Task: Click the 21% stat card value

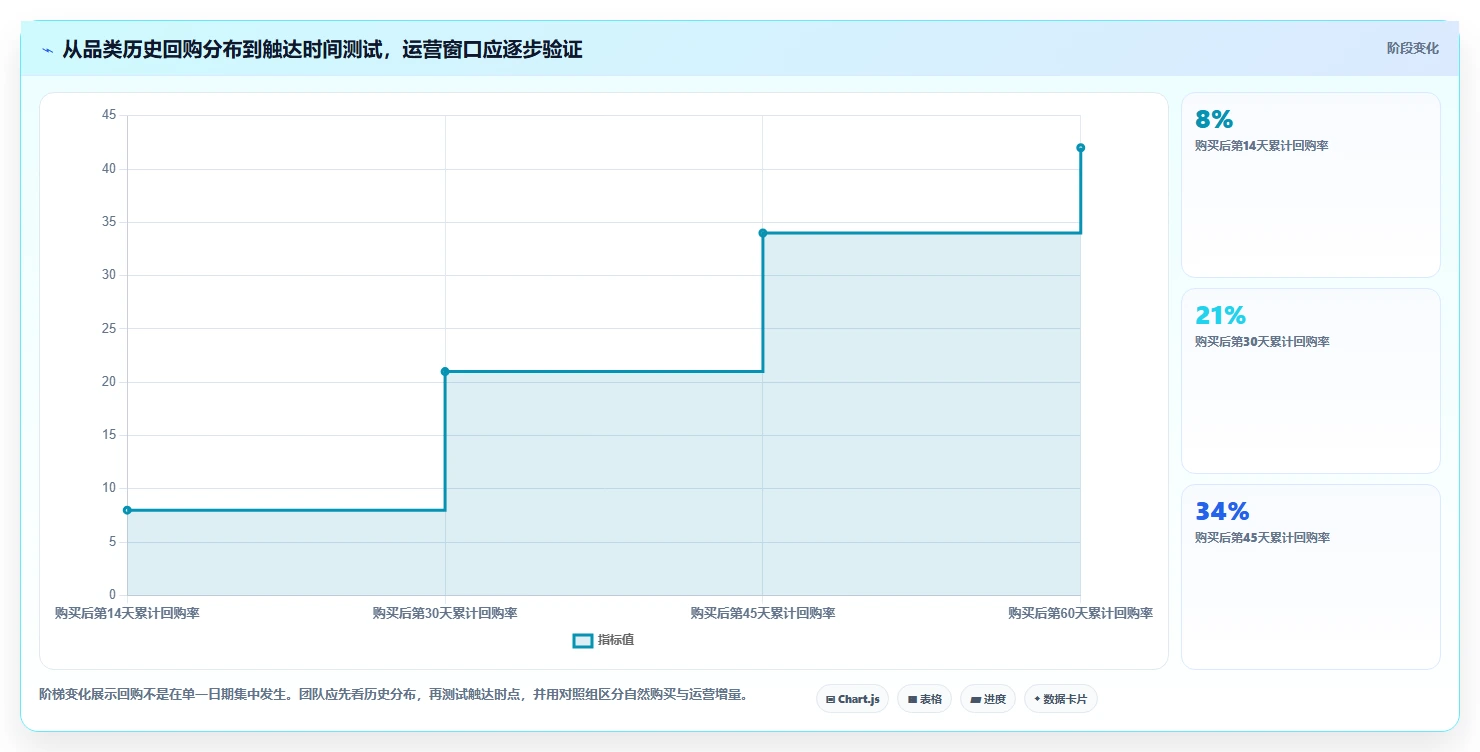Action: click(1220, 315)
